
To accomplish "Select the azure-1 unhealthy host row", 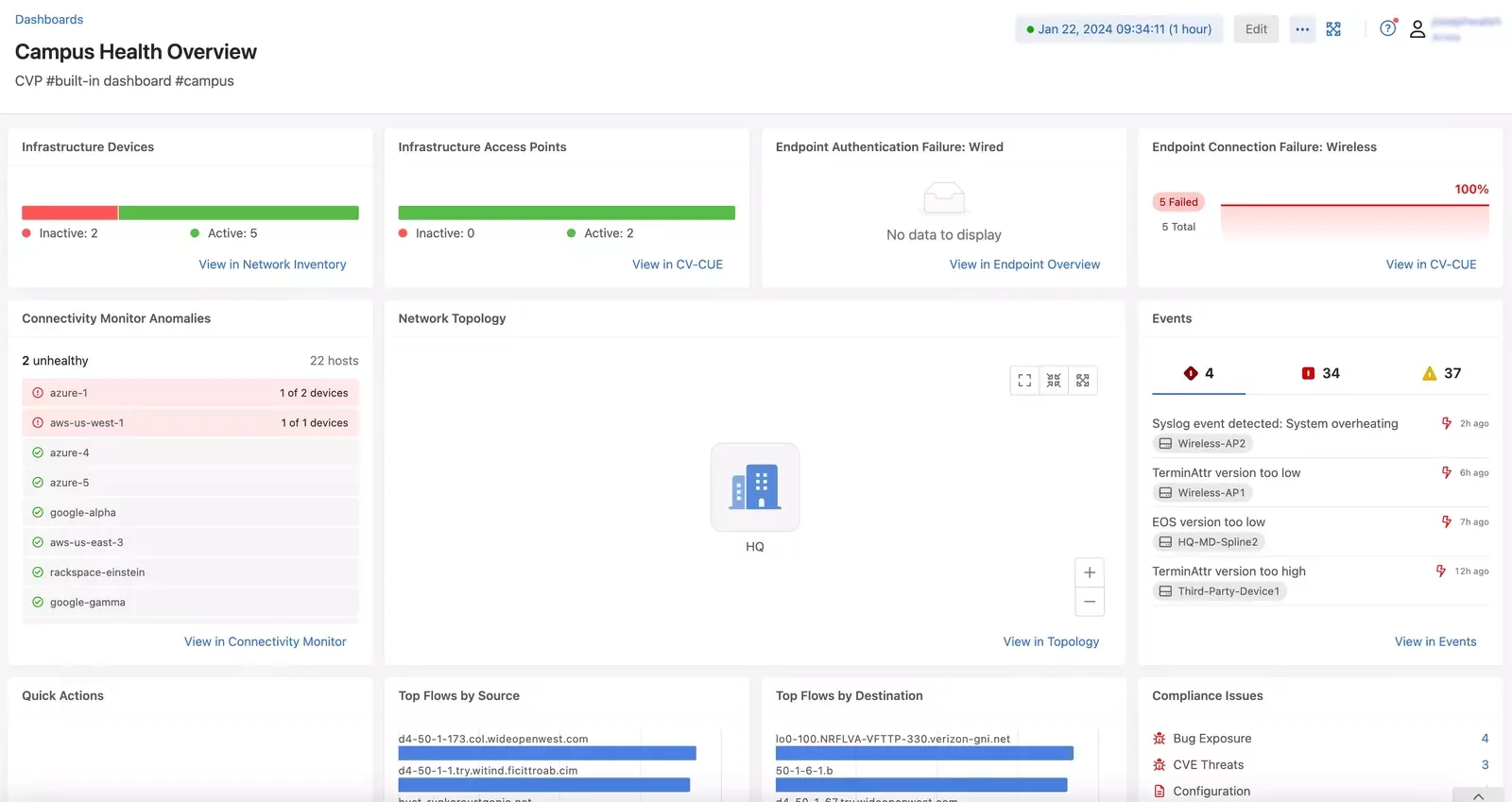I will 190,393.
